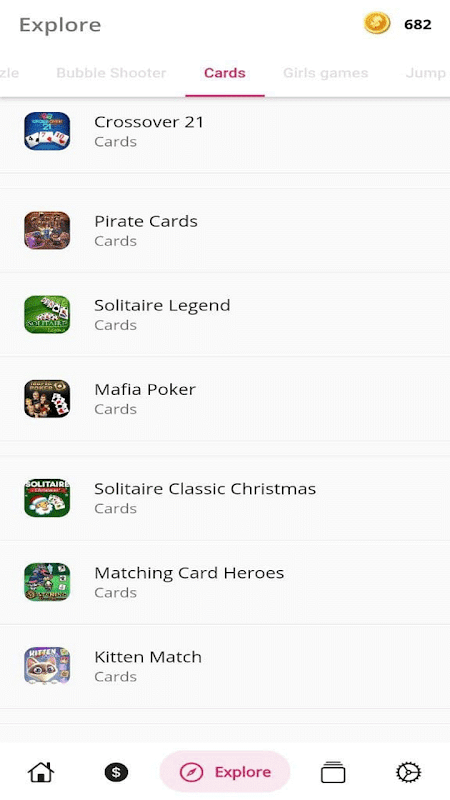450x800 pixels.
Task: Tap the Mafia Poker game icon
Action: pyautogui.click(x=47, y=398)
